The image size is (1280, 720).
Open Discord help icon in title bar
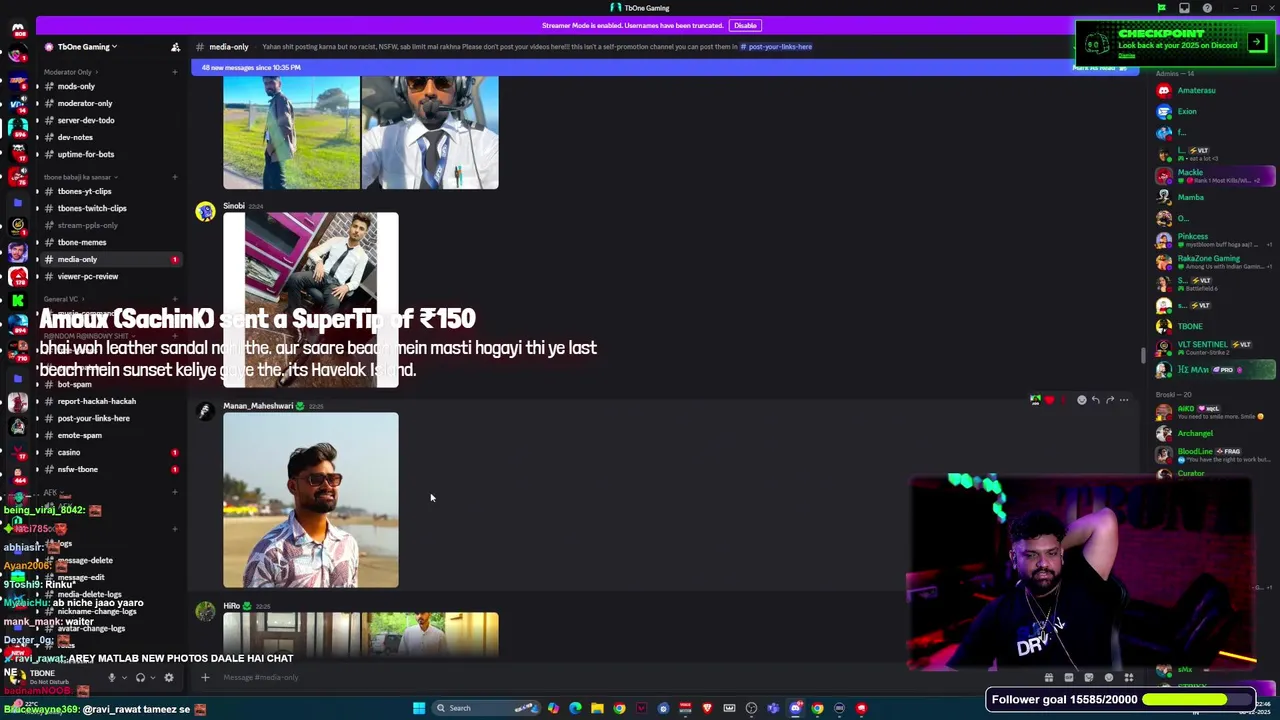click(x=1207, y=8)
